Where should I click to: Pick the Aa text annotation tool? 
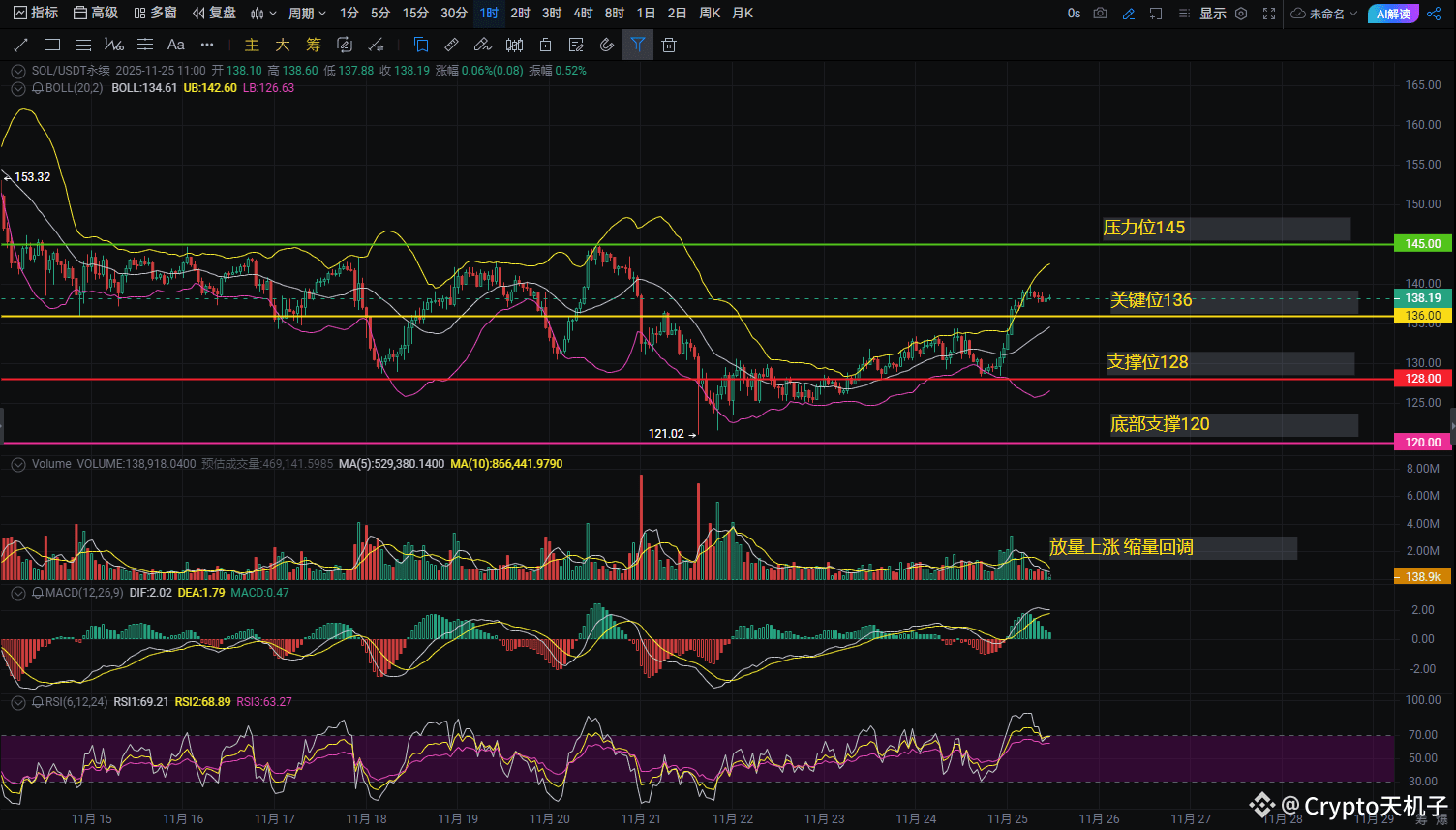(175, 45)
